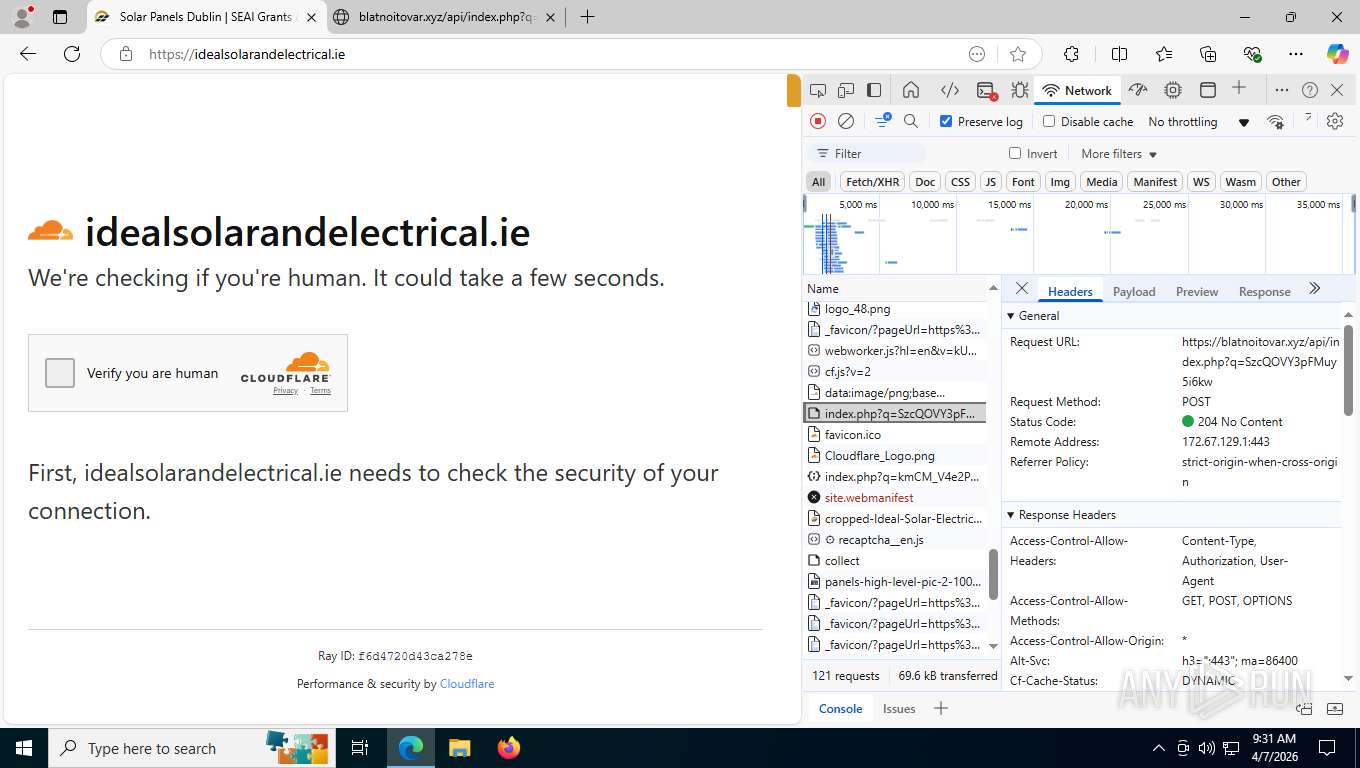This screenshot has height=768, width=1360.
Task: Select the Cloudflare_Logo.png request row
Action: pyautogui.click(x=895, y=455)
